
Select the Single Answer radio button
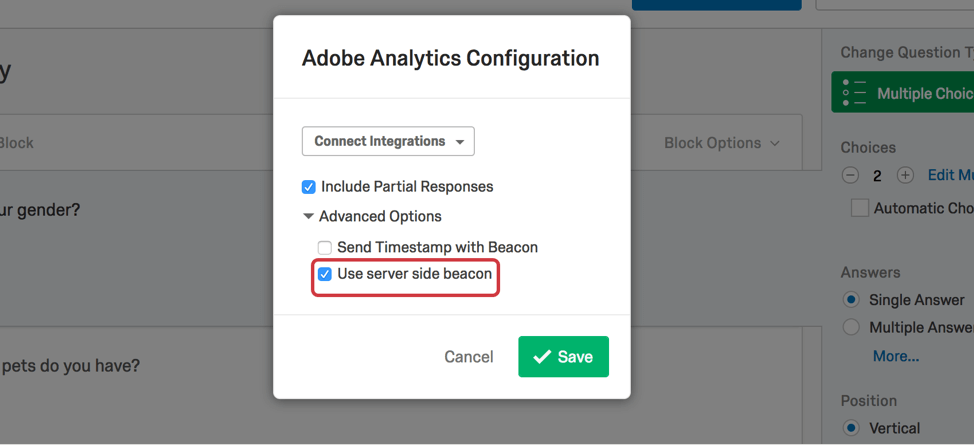point(850,300)
